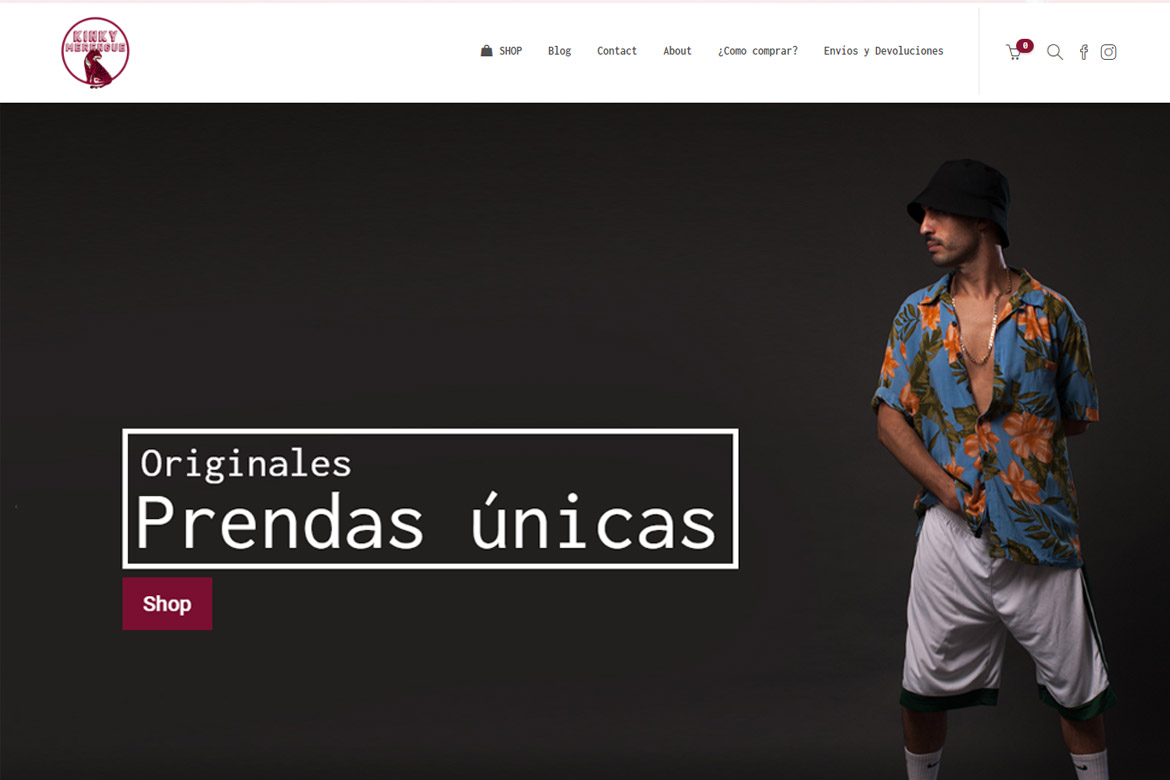Screen dimensions: 1170x780
Task: Open the Facebook page icon
Action: coord(1083,52)
